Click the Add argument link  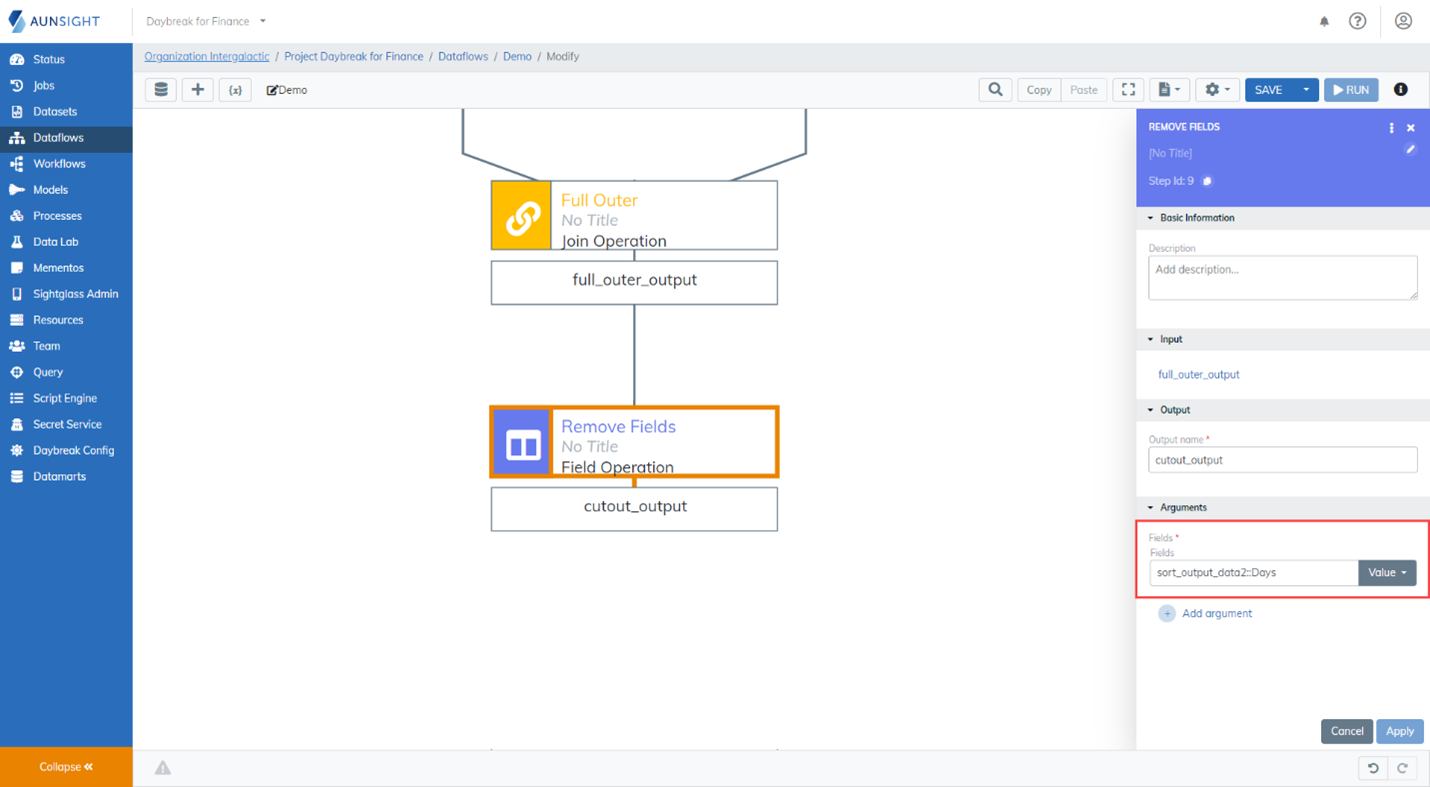(1216, 614)
